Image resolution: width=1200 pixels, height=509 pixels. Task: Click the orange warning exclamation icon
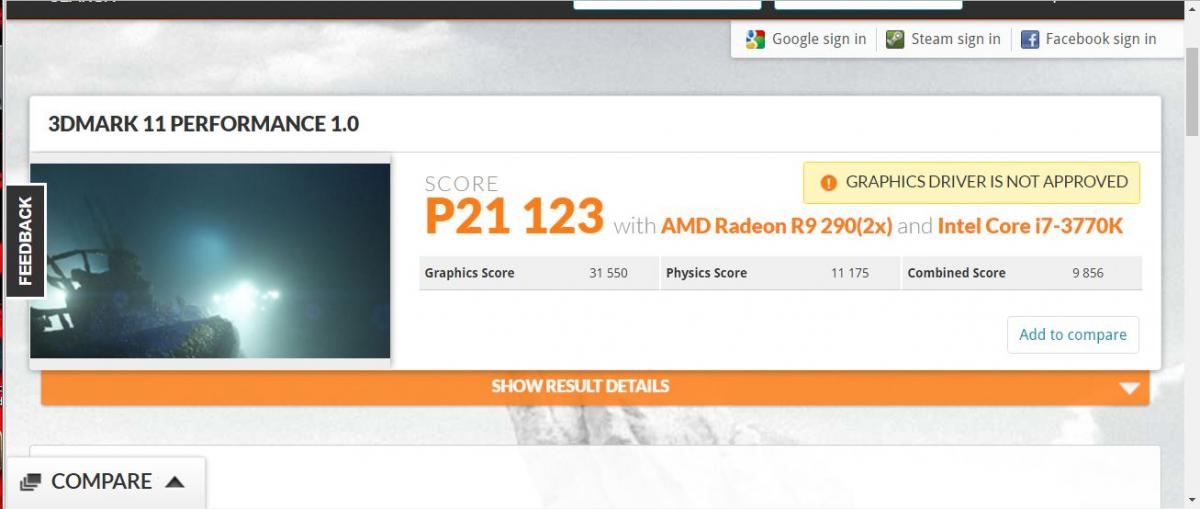pos(828,183)
